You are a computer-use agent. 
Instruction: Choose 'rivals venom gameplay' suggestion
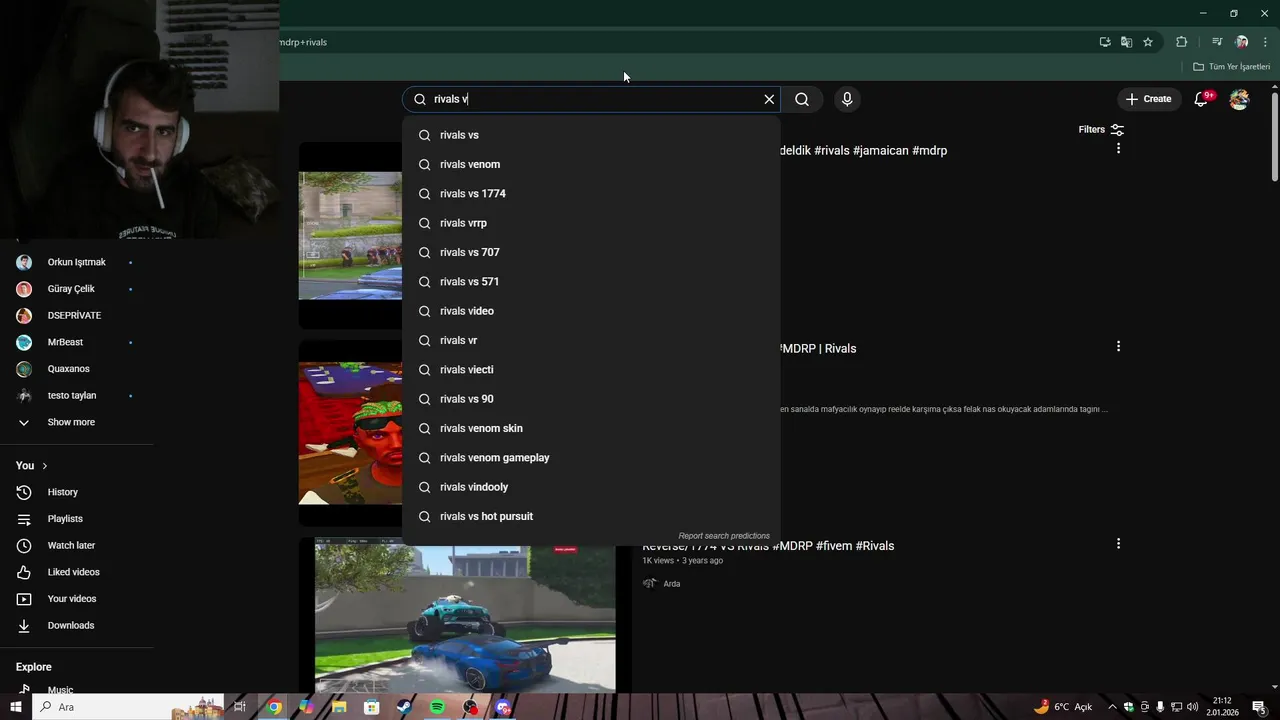tap(591, 458)
